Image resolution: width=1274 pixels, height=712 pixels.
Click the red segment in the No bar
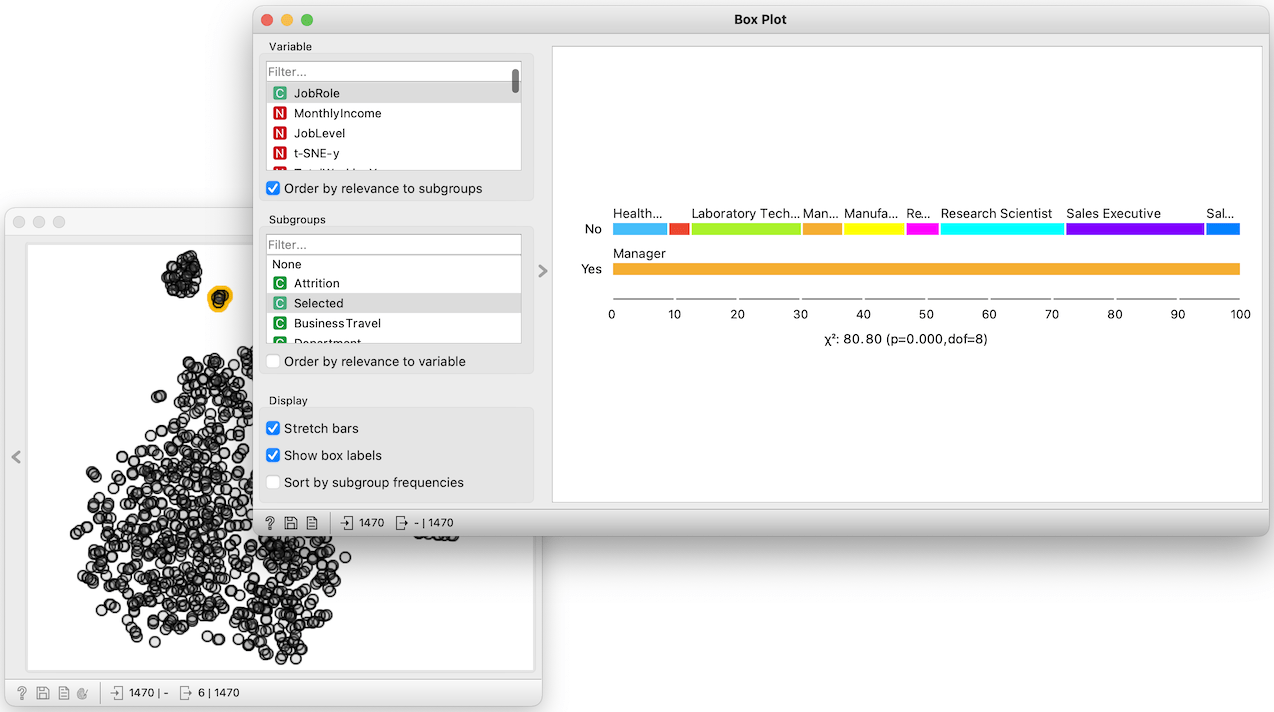679,229
